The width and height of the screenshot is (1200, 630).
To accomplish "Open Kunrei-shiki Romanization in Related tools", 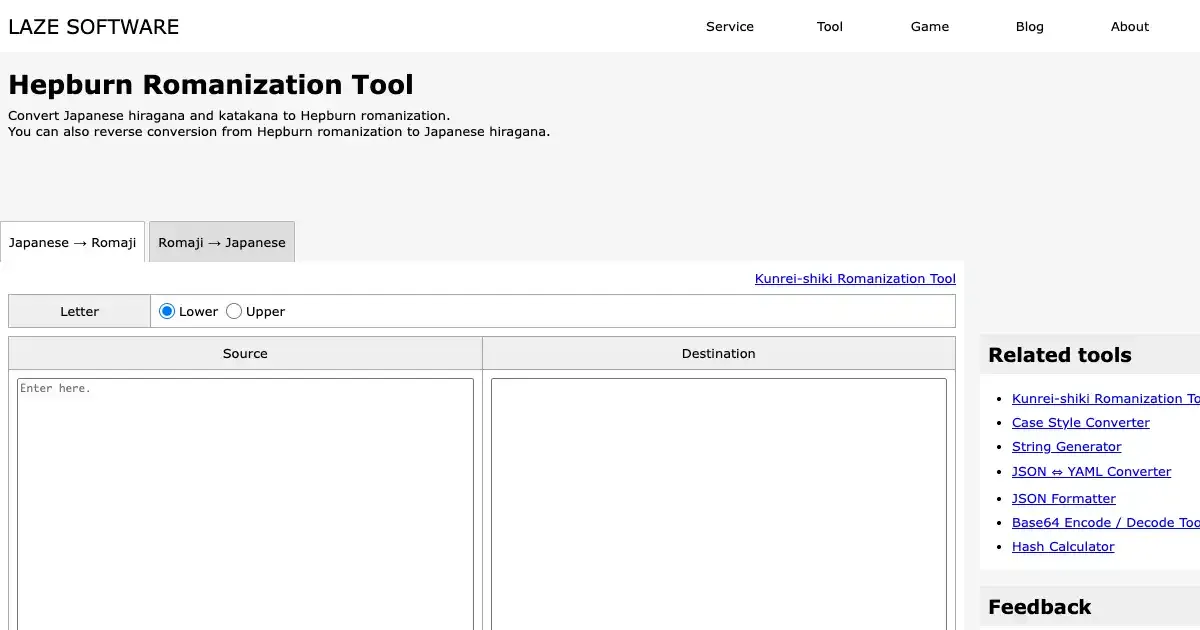I will coord(1100,399).
